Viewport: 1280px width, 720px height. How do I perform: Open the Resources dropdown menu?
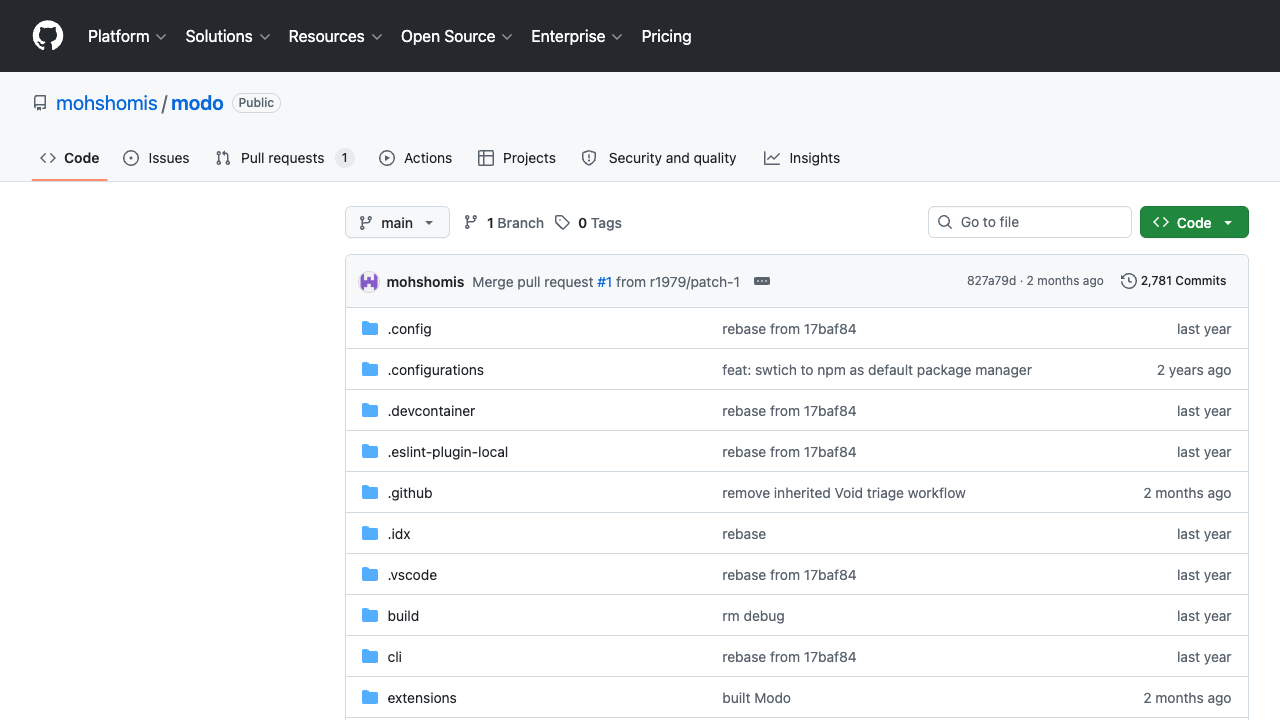[335, 36]
